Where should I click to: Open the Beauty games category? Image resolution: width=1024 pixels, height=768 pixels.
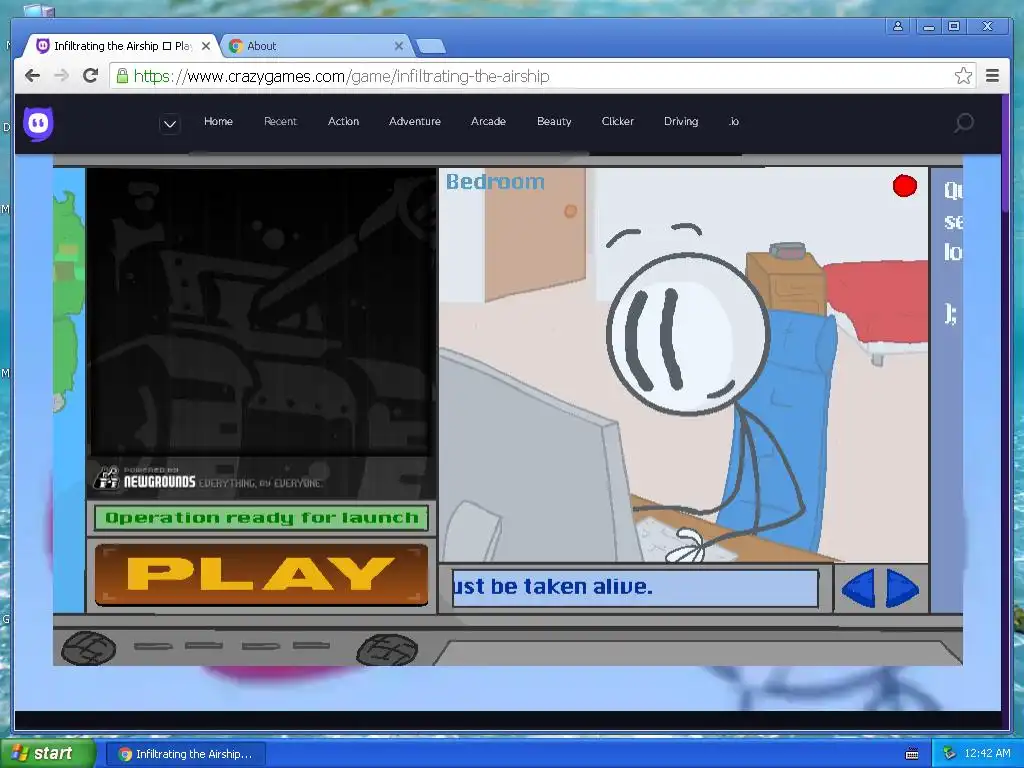(554, 121)
